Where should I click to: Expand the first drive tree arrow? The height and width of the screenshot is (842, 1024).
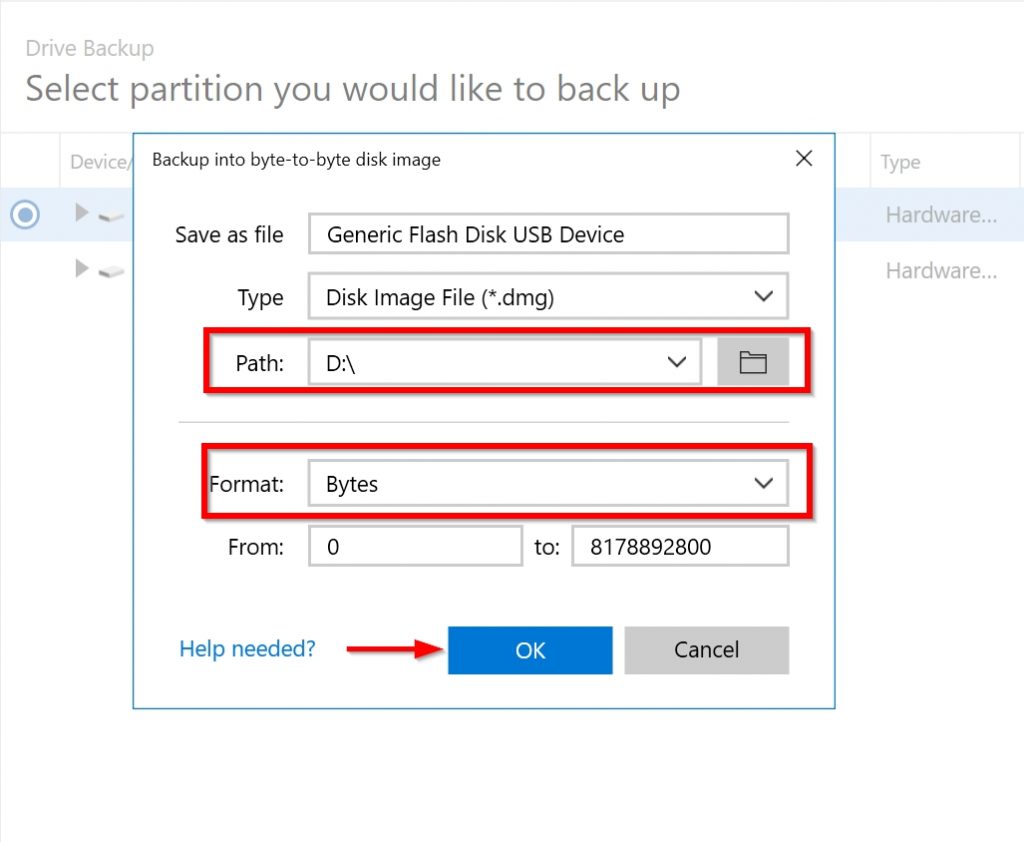coord(80,212)
